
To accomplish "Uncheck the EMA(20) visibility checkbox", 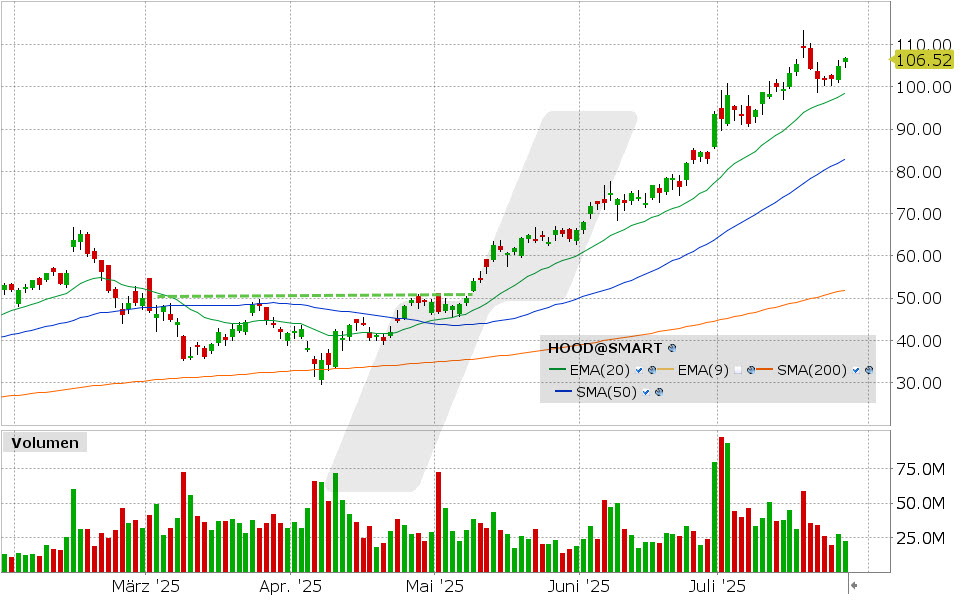I will click(x=639, y=370).
